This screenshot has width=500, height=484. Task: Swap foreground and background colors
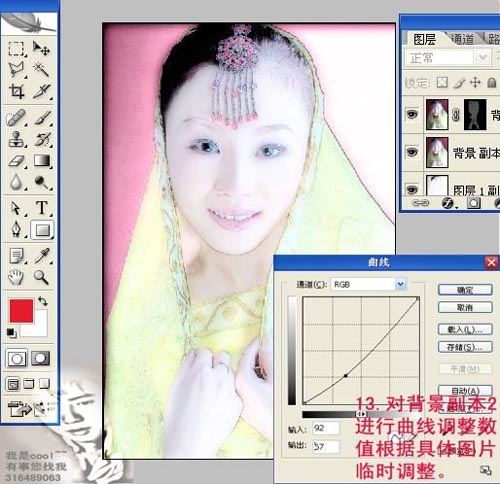(43, 302)
